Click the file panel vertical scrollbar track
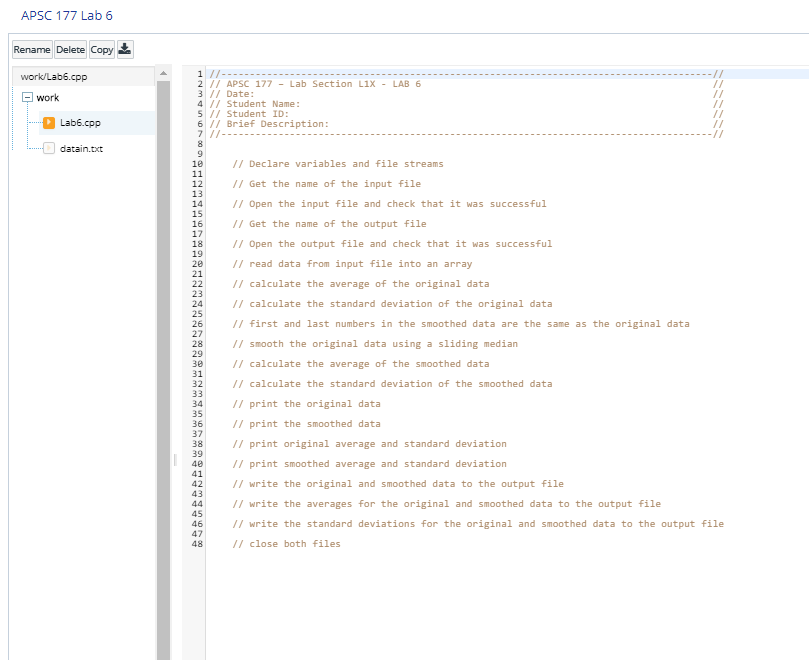The height and width of the screenshot is (660, 809). coord(164,369)
